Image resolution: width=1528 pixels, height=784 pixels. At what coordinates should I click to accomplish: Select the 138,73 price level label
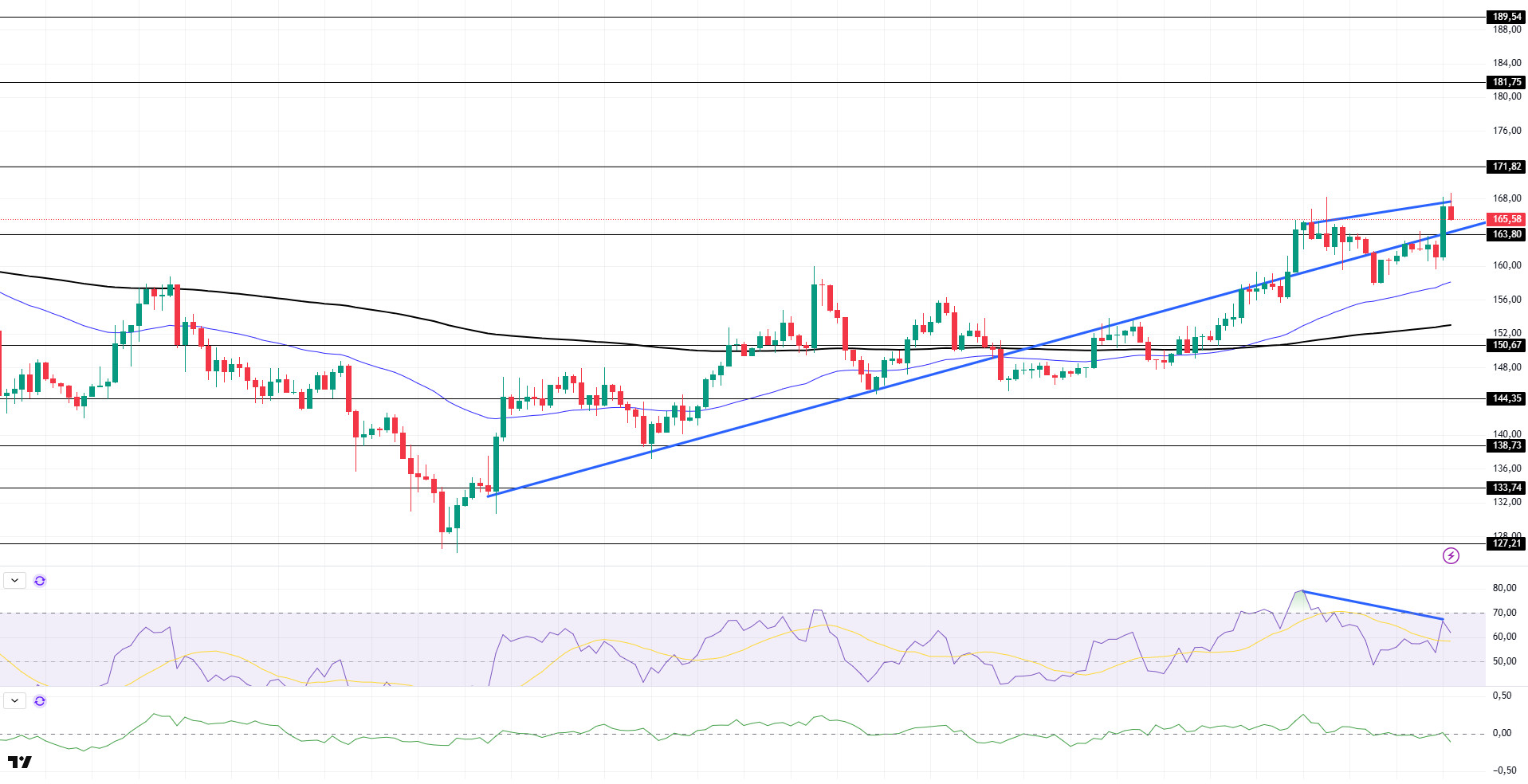pyautogui.click(x=1506, y=445)
